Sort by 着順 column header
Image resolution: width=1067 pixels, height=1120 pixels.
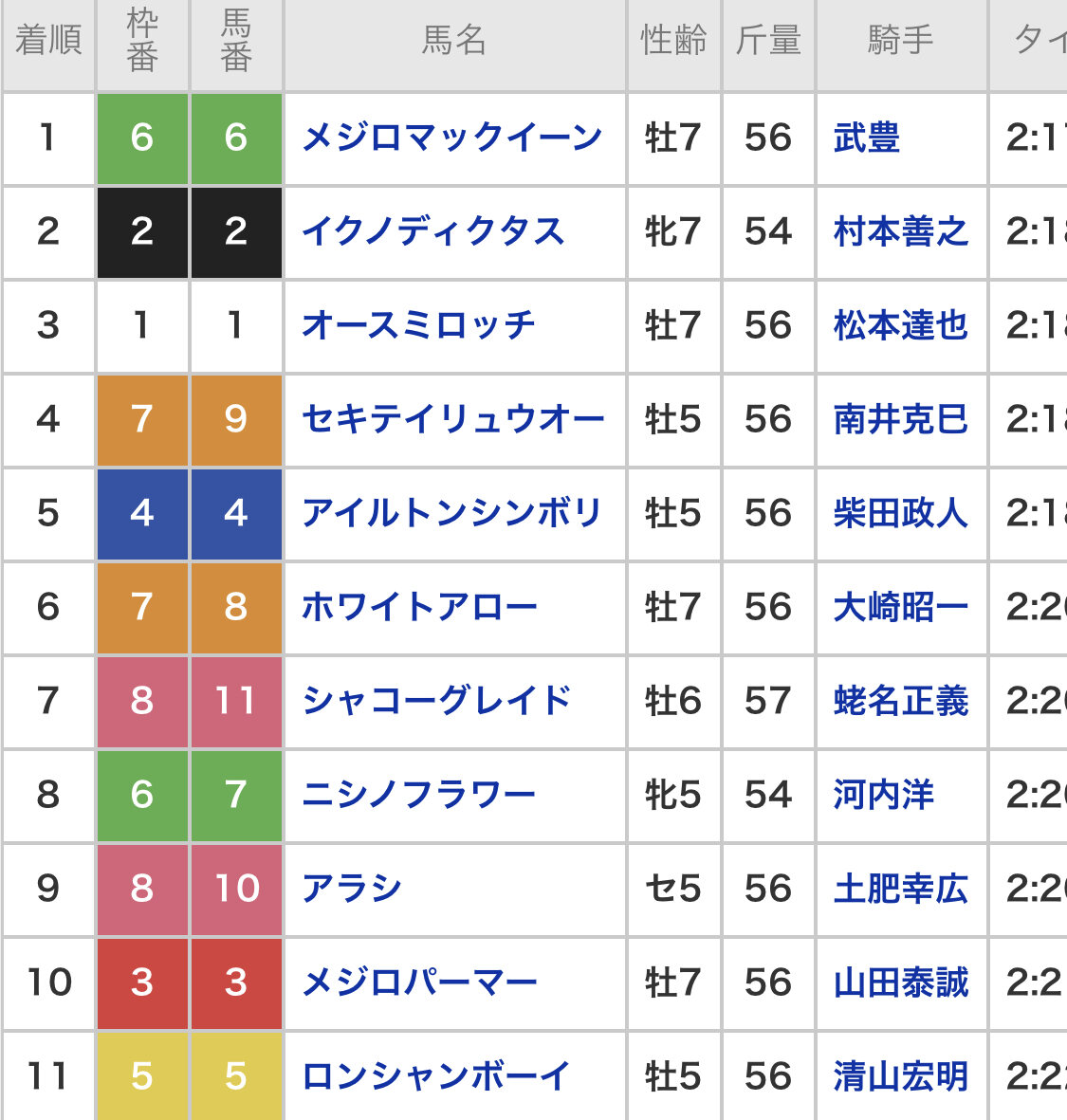[47, 41]
